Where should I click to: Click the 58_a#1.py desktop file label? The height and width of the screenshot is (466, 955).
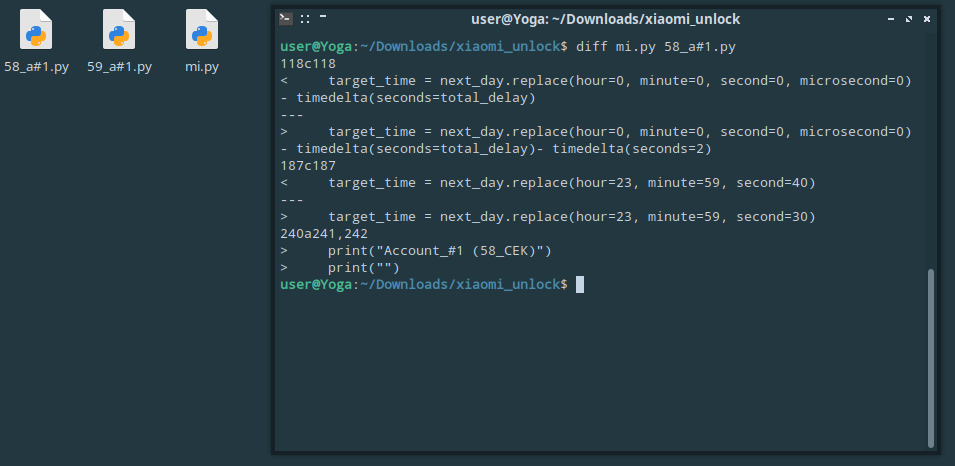click(37, 66)
